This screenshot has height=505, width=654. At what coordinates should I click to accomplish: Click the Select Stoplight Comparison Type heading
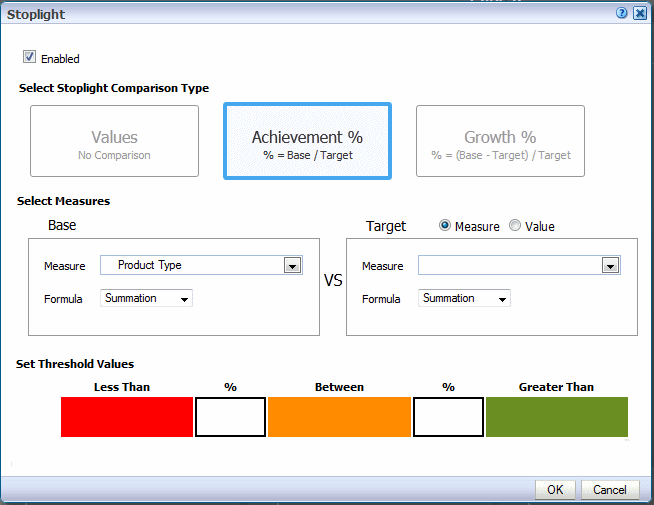[114, 88]
